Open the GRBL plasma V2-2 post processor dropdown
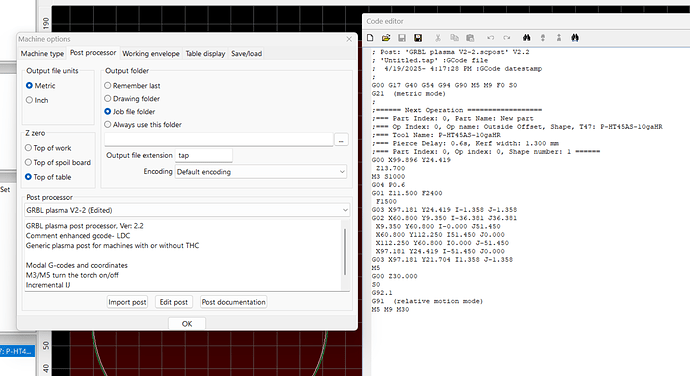 [187, 210]
